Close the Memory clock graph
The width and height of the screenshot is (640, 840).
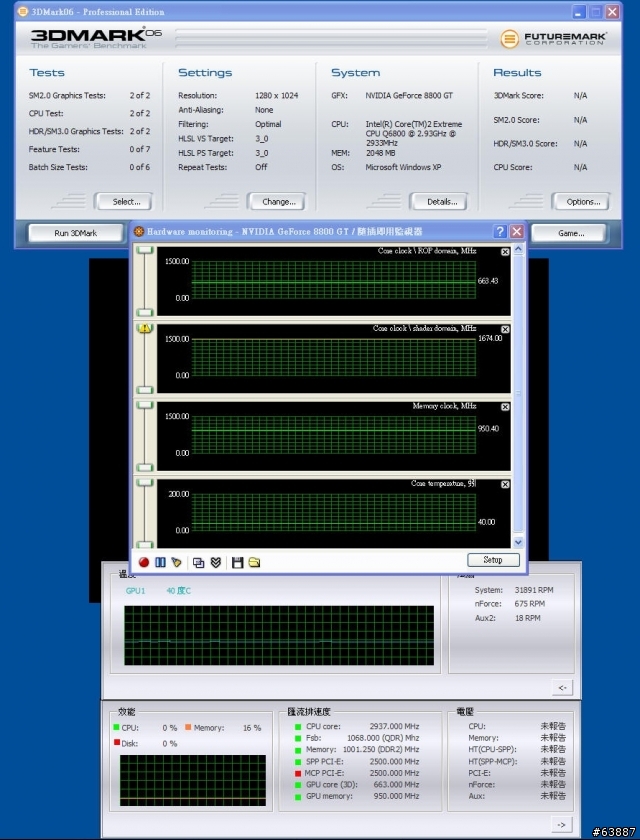pyautogui.click(x=505, y=407)
